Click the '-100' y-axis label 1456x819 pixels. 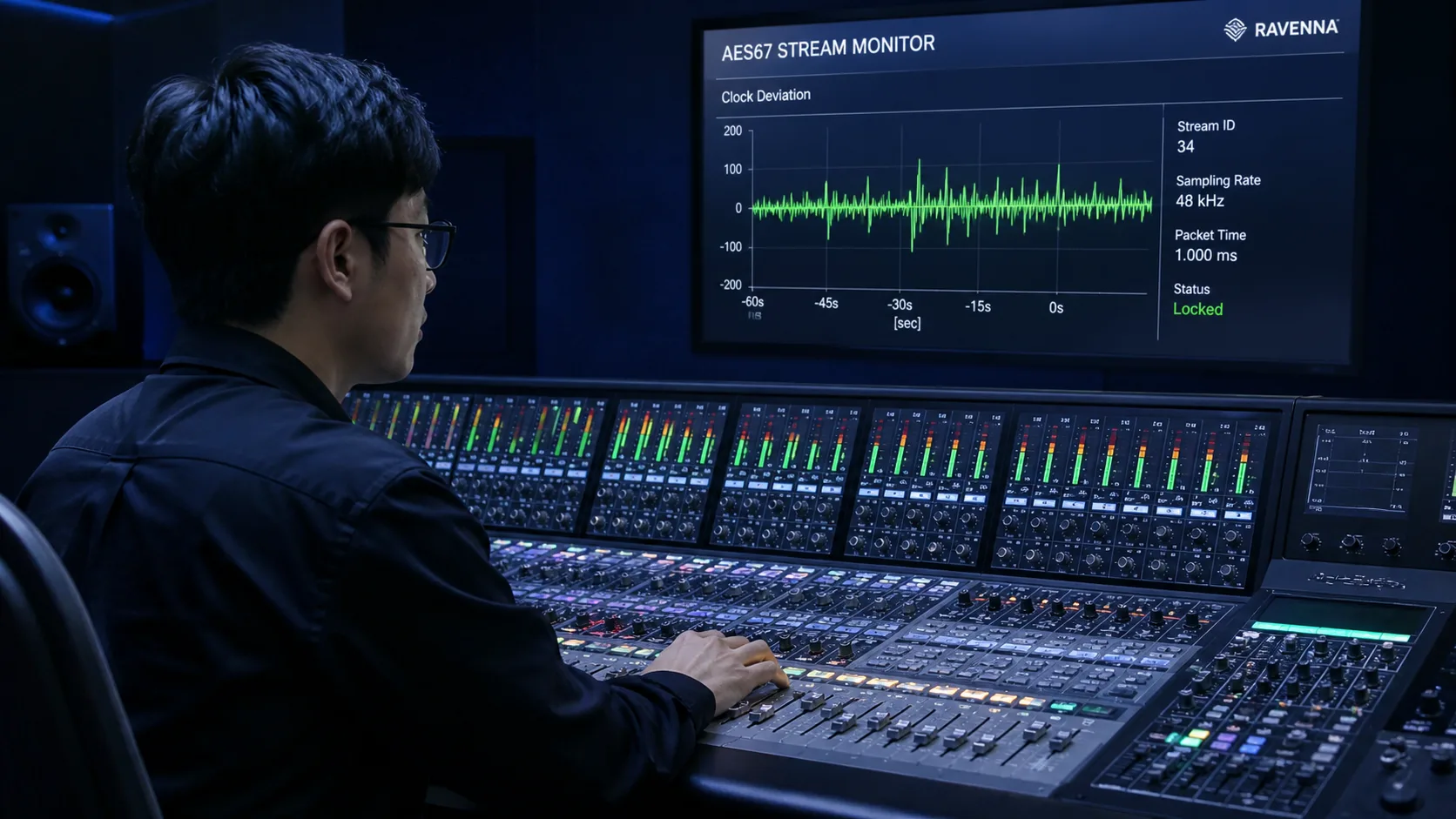coord(731,246)
